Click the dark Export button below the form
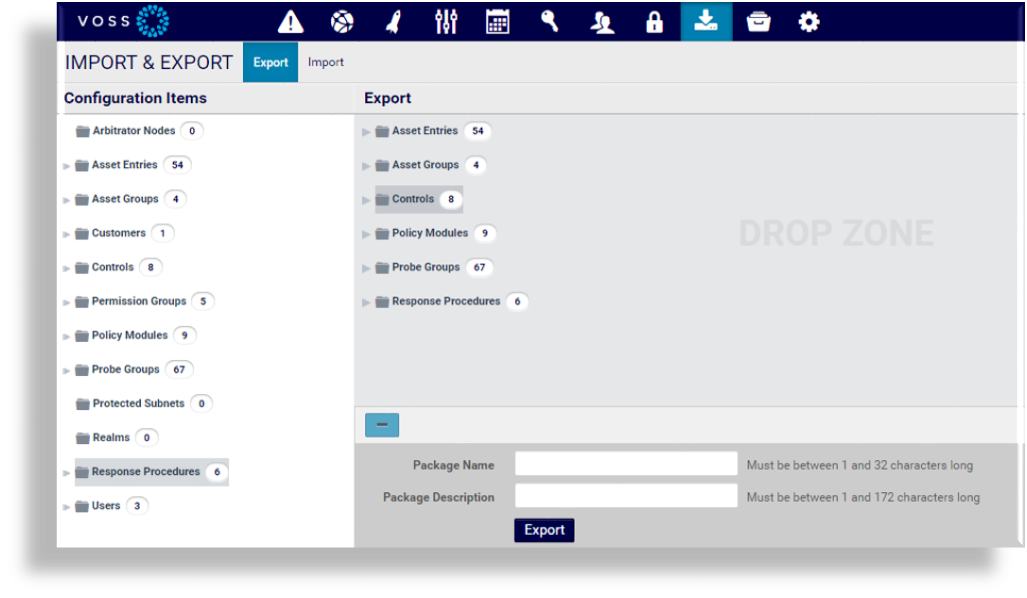This screenshot has width=1027, height=598. pos(544,530)
